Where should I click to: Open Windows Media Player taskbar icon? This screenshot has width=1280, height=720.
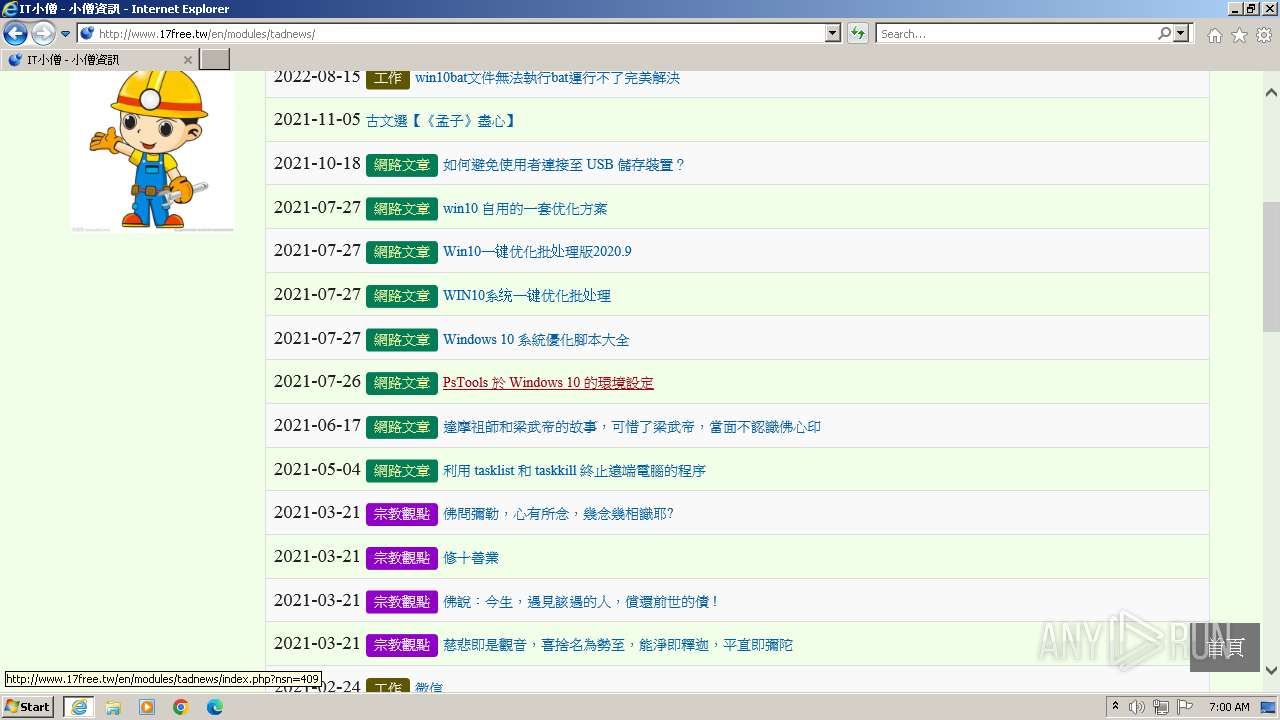(147, 707)
